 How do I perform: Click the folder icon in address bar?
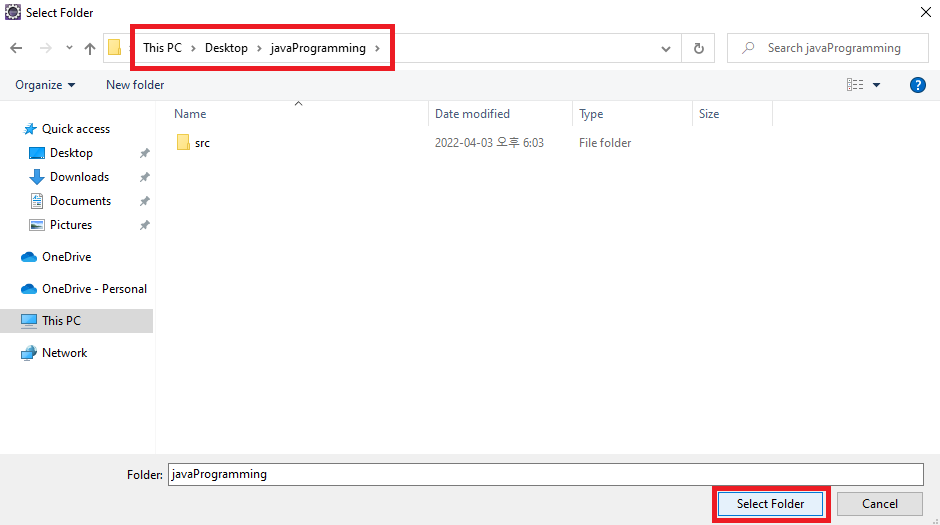tap(115, 48)
